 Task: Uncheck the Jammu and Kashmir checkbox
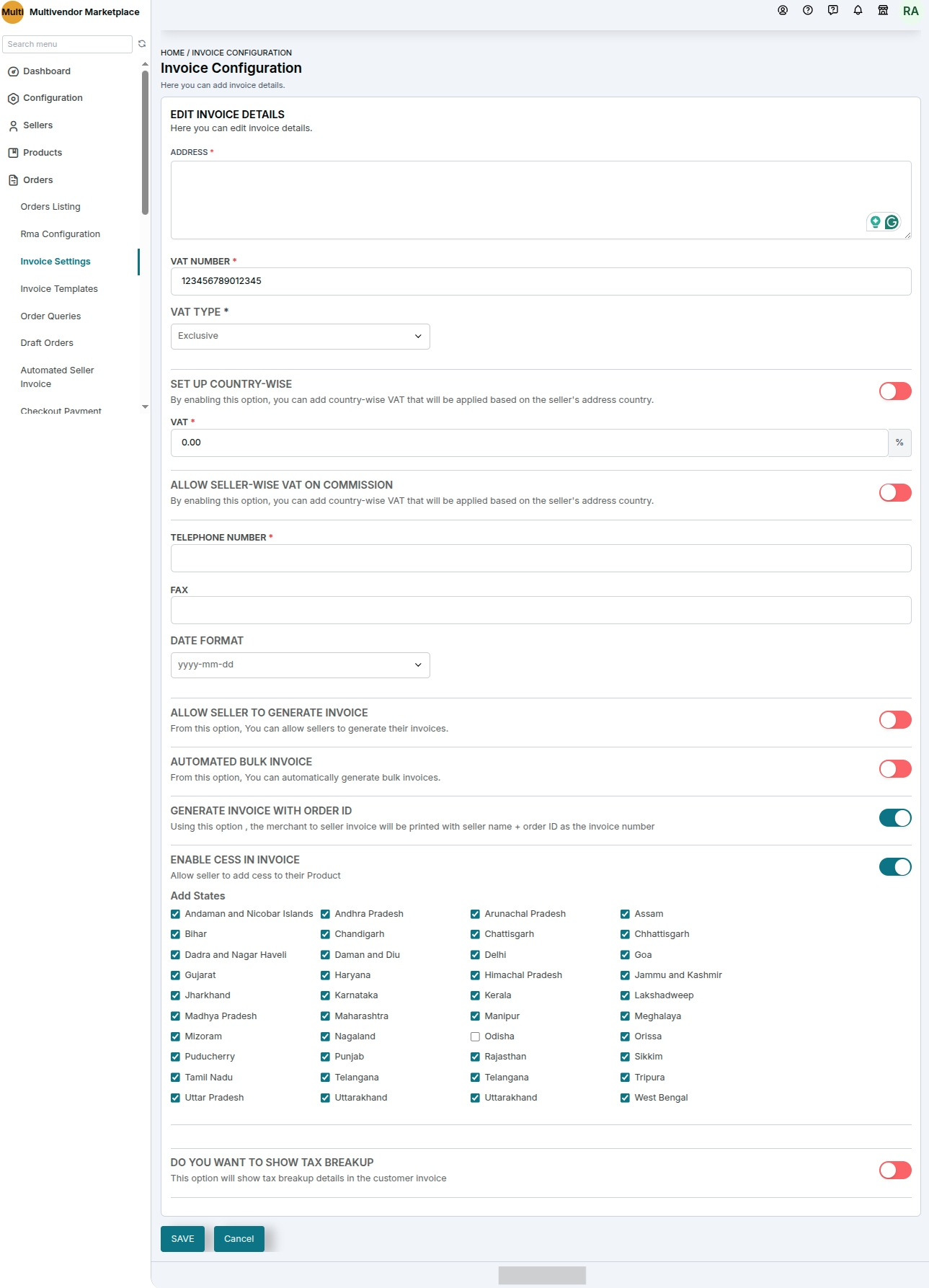click(625, 975)
